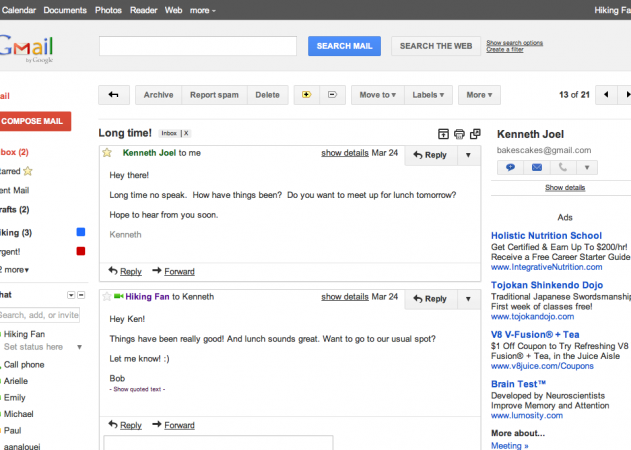The height and width of the screenshot is (450, 631).
Task: Click the back-to-inbox arrow button
Action: coord(113,95)
